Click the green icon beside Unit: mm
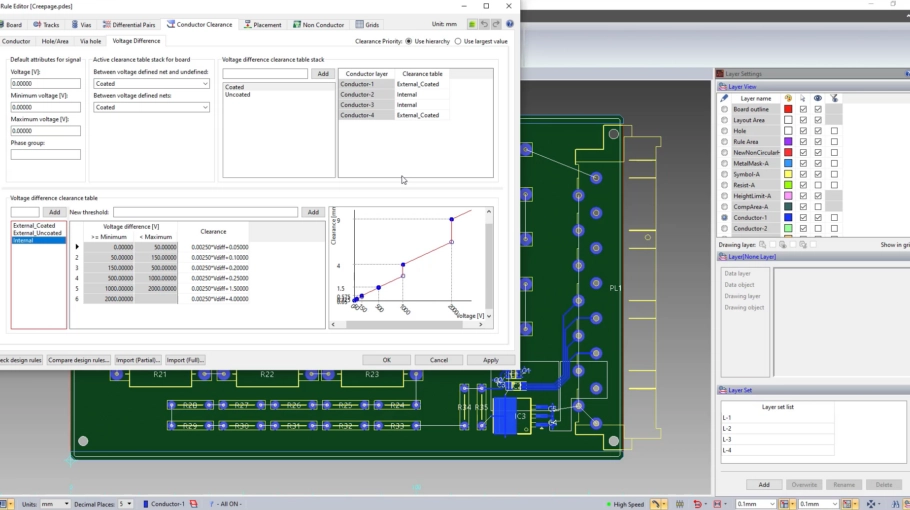This screenshot has width=910, height=510. point(473,24)
